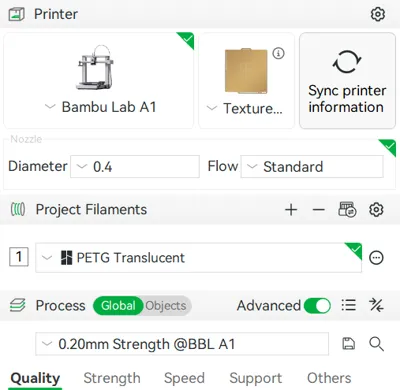
Task: Toggle the Advanced switch off
Action: pos(317,305)
